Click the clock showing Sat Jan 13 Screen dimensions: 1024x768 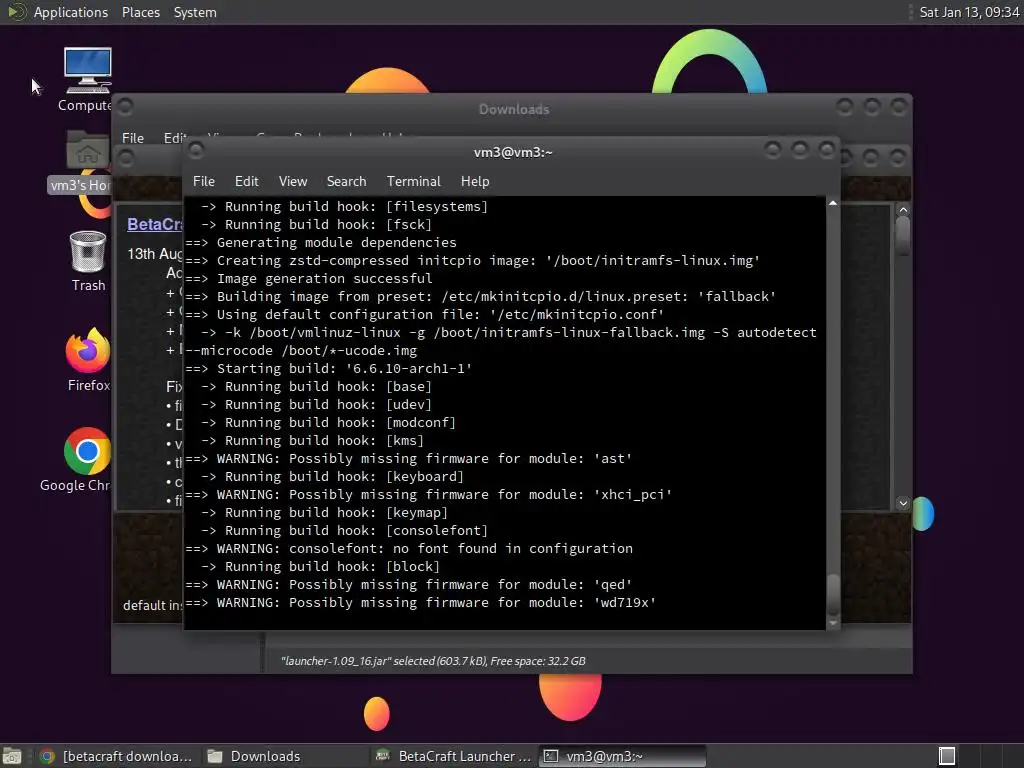[969, 12]
